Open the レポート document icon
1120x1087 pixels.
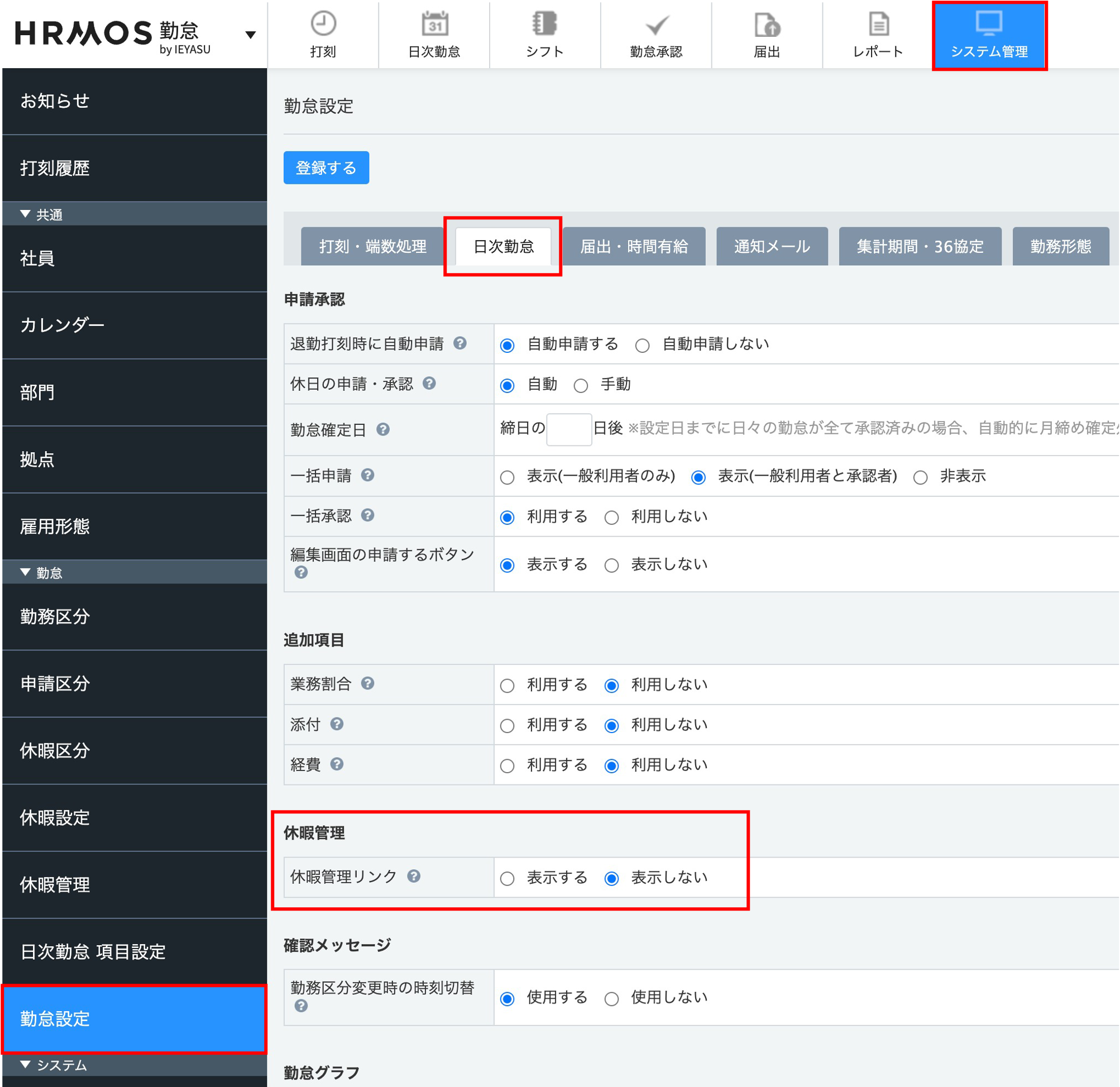click(x=878, y=25)
